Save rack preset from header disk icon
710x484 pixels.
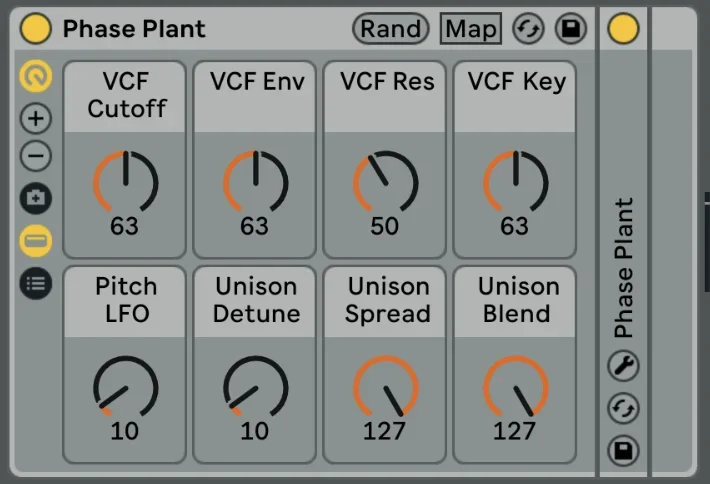pyautogui.click(x=571, y=29)
